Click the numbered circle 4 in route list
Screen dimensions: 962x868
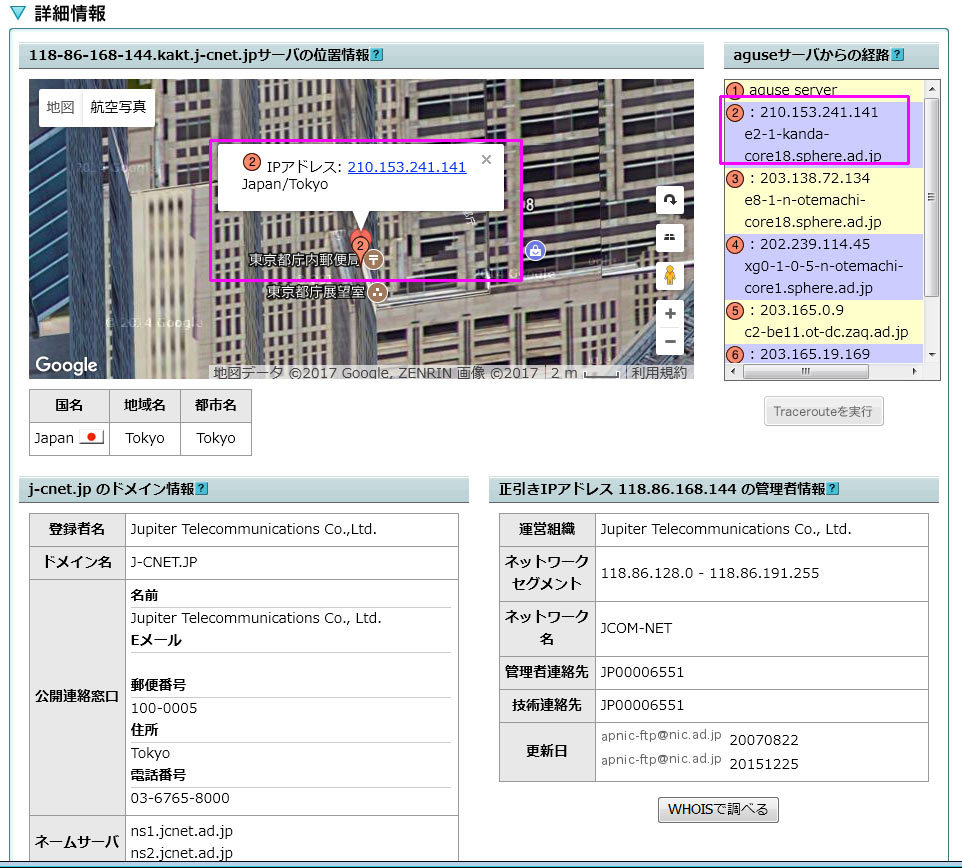coord(735,245)
